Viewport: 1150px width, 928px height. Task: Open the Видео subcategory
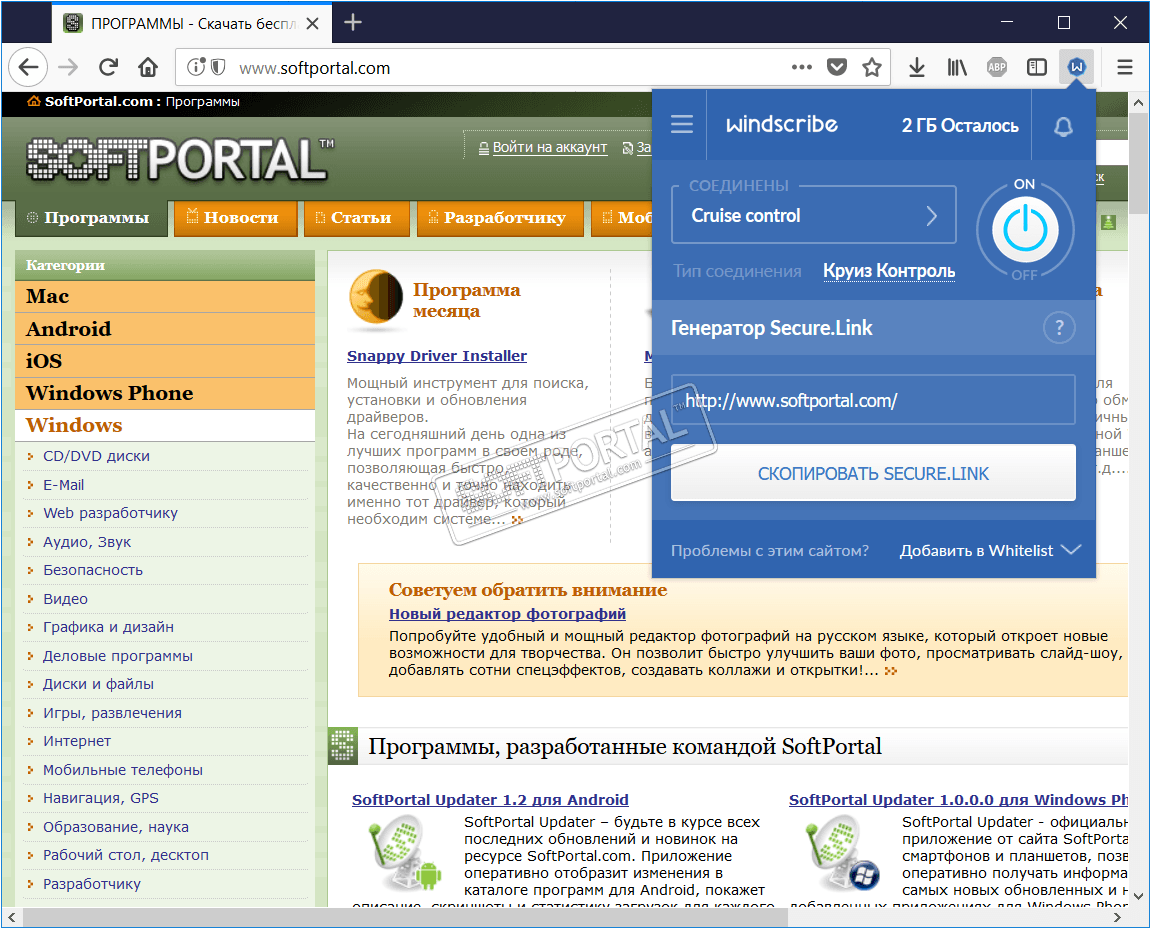pos(65,599)
